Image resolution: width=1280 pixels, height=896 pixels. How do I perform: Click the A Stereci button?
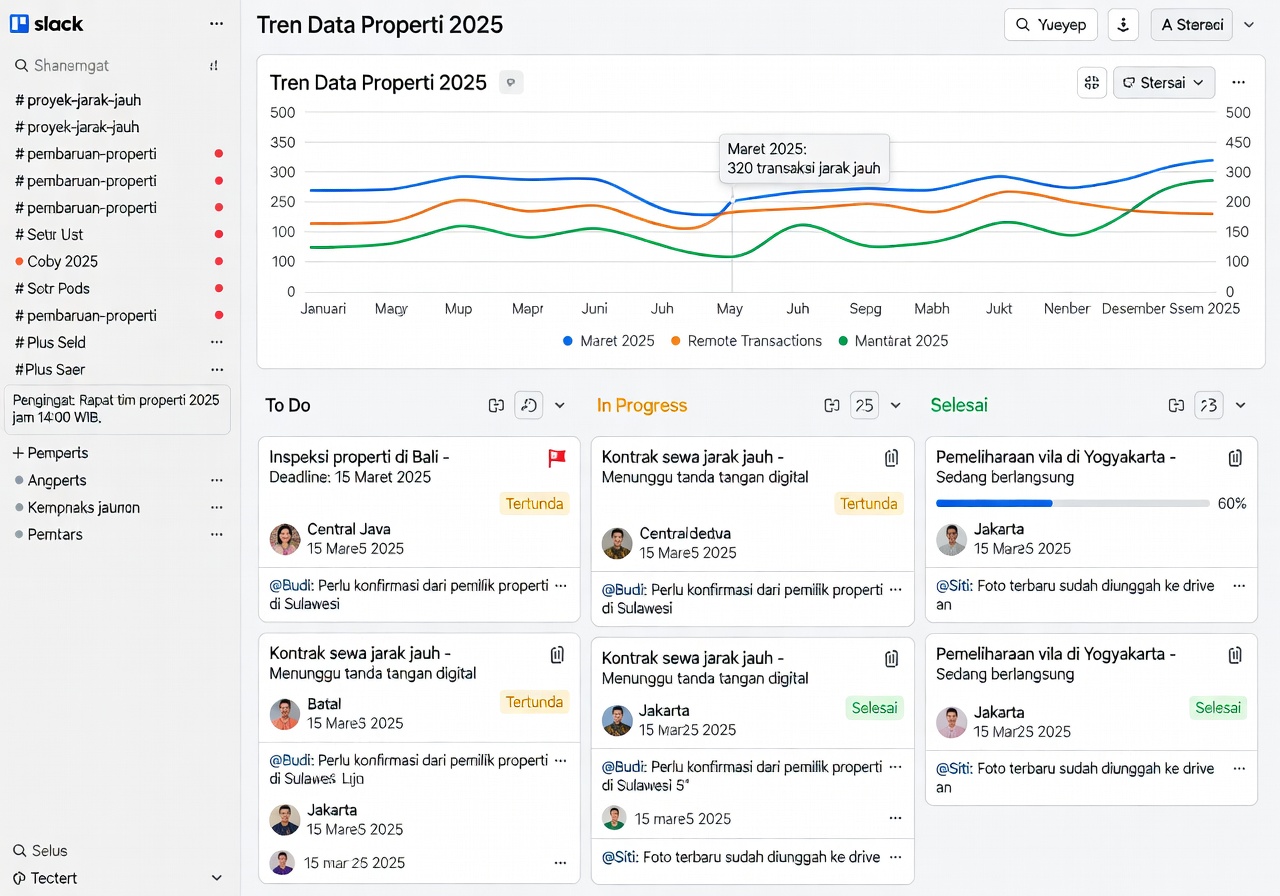point(1192,25)
